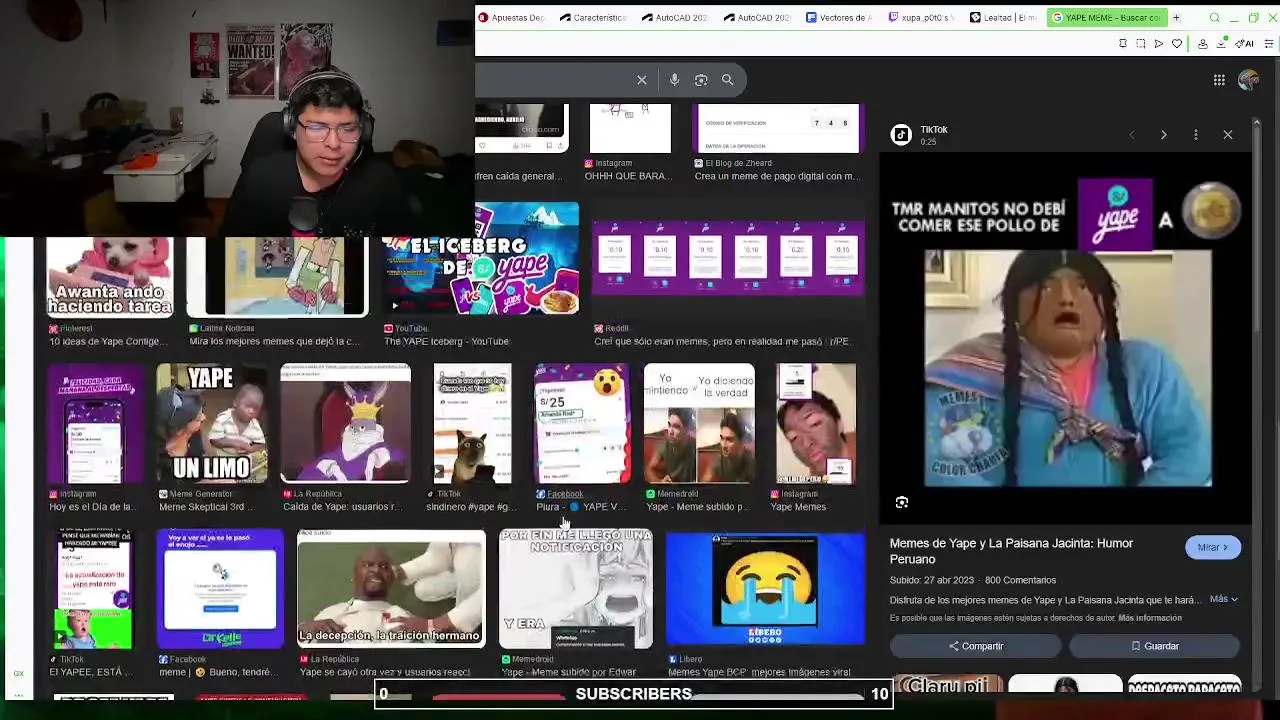Go to previous image in preview panel
Image resolution: width=1280 pixels, height=720 pixels.
point(1131,134)
